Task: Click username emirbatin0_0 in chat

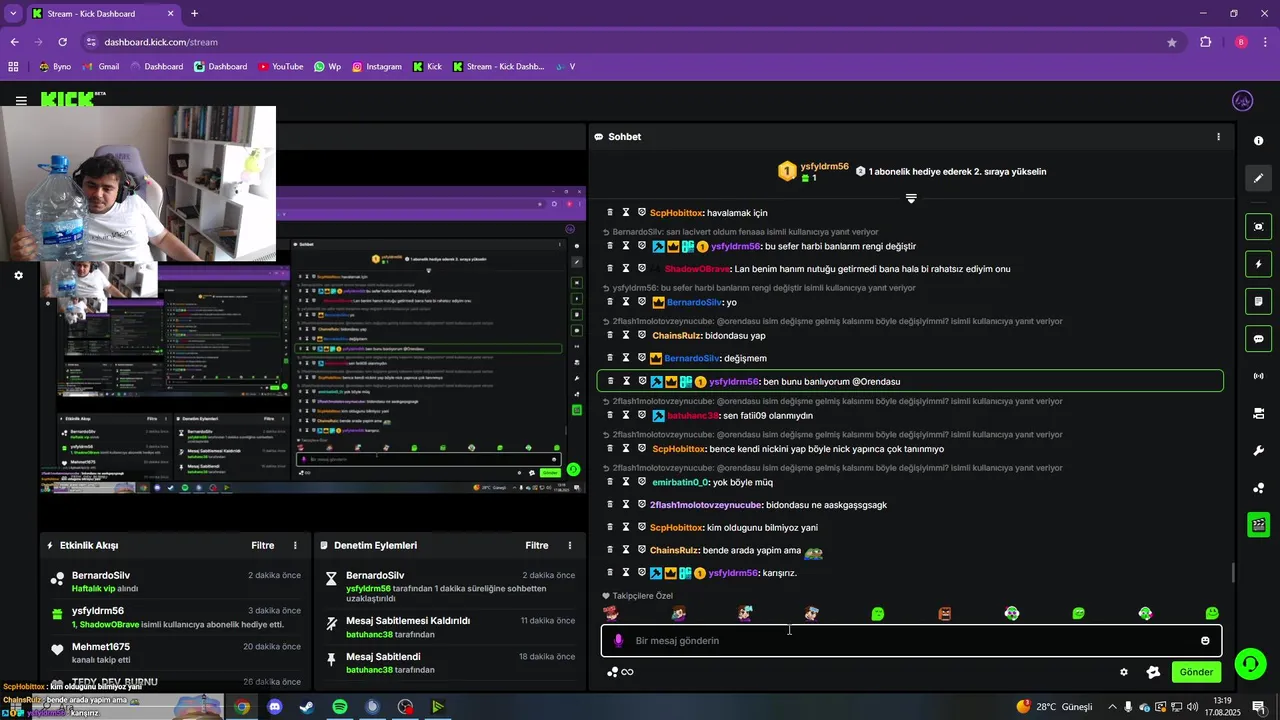Action: click(x=680, y=483)
